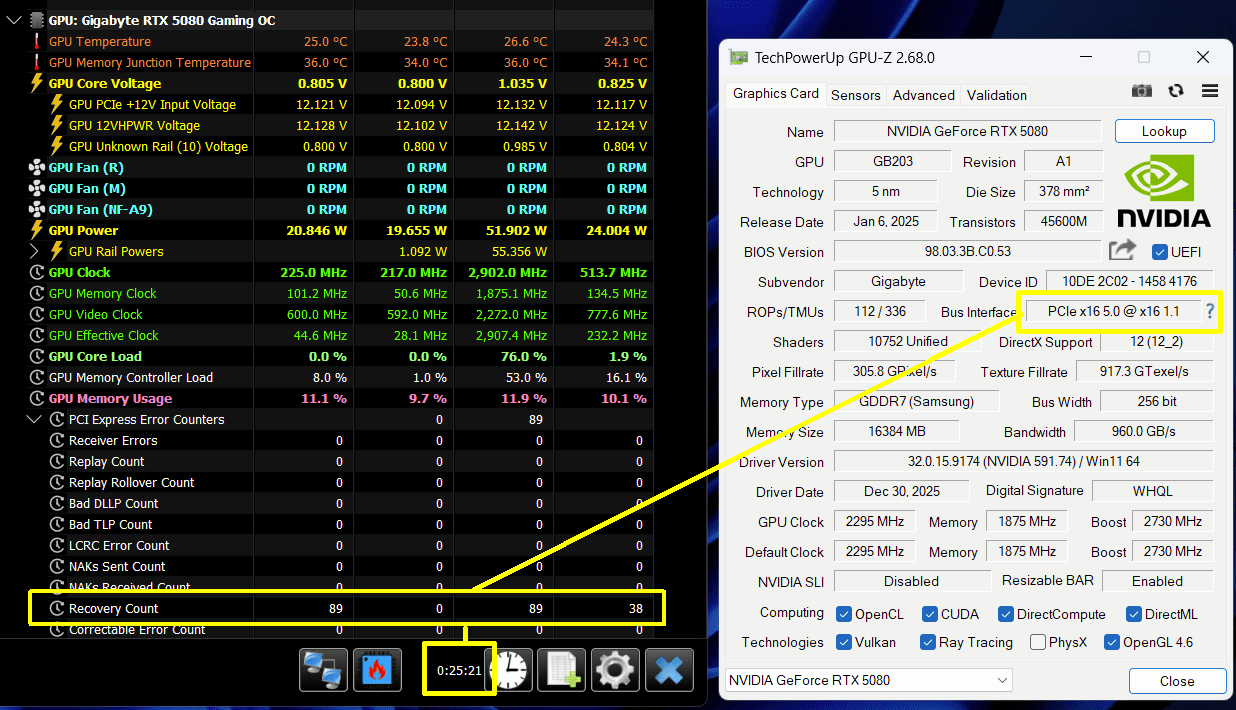This screenshot has height=710, width=1236.
Task: Click the BIOS Version field 98.03.3B.C0.53
Action: (x=967, y=251)
